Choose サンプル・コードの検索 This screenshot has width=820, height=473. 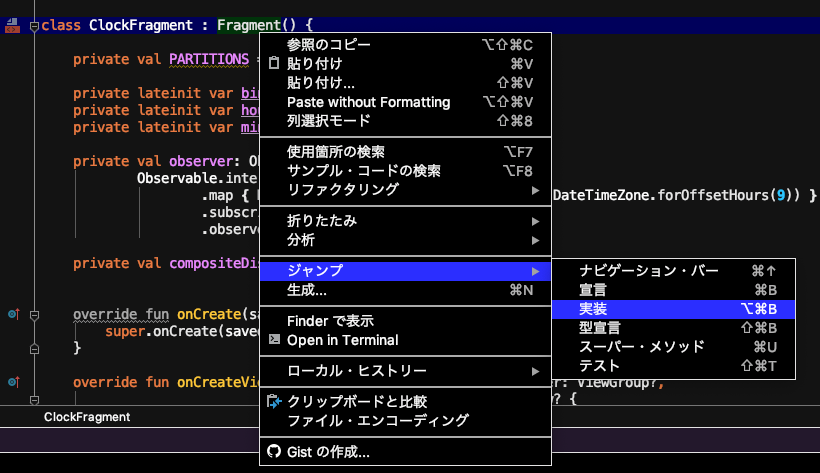click(405, 171)
